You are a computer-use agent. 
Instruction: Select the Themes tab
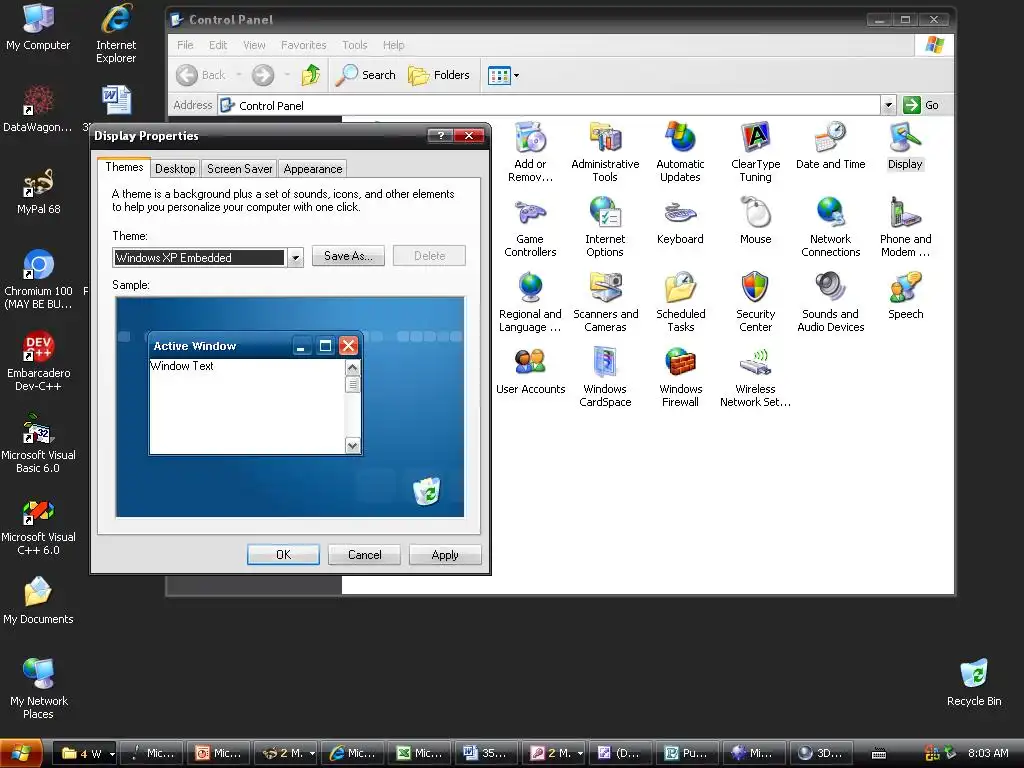[x=124, y=167]
